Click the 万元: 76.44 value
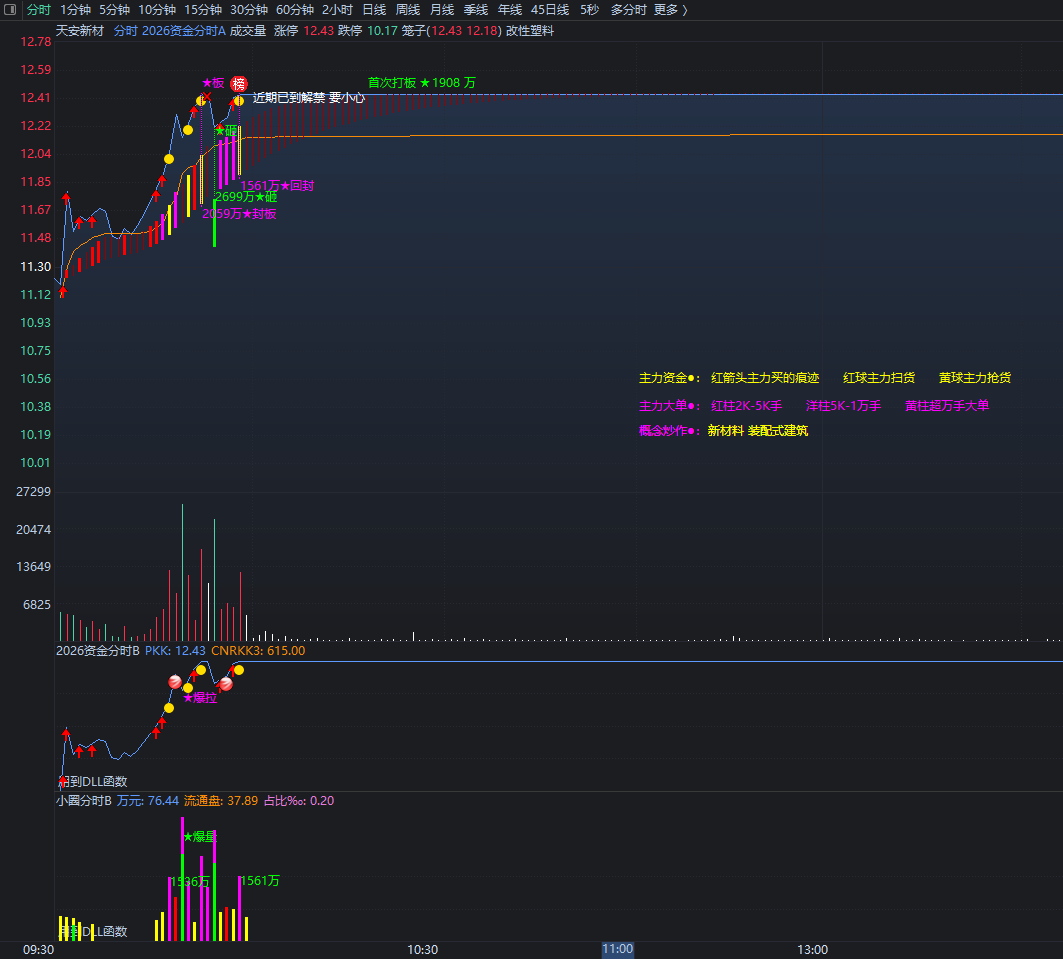1063x959 pixels. pos(148,800)
